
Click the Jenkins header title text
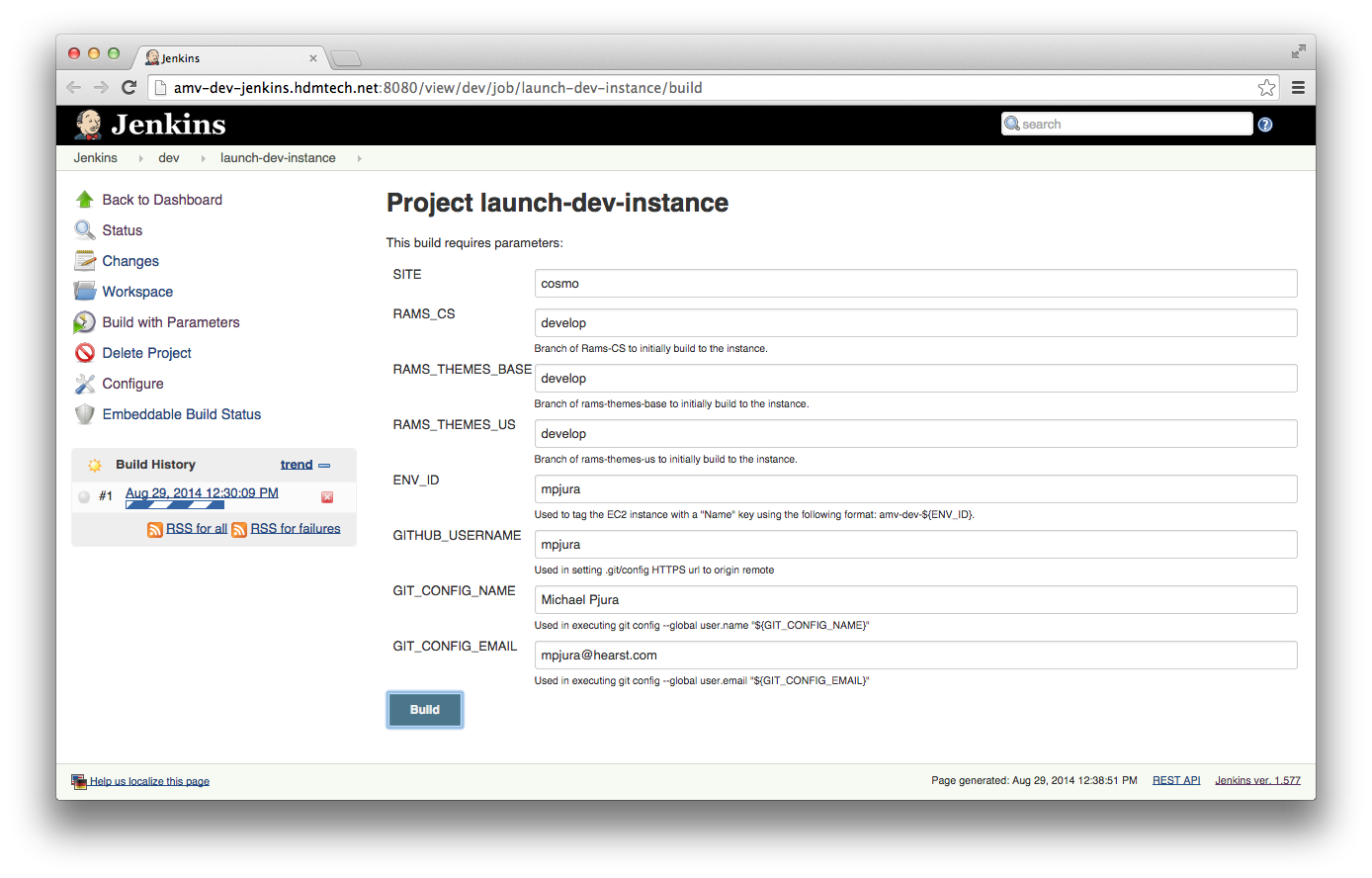tap(169, 125)
